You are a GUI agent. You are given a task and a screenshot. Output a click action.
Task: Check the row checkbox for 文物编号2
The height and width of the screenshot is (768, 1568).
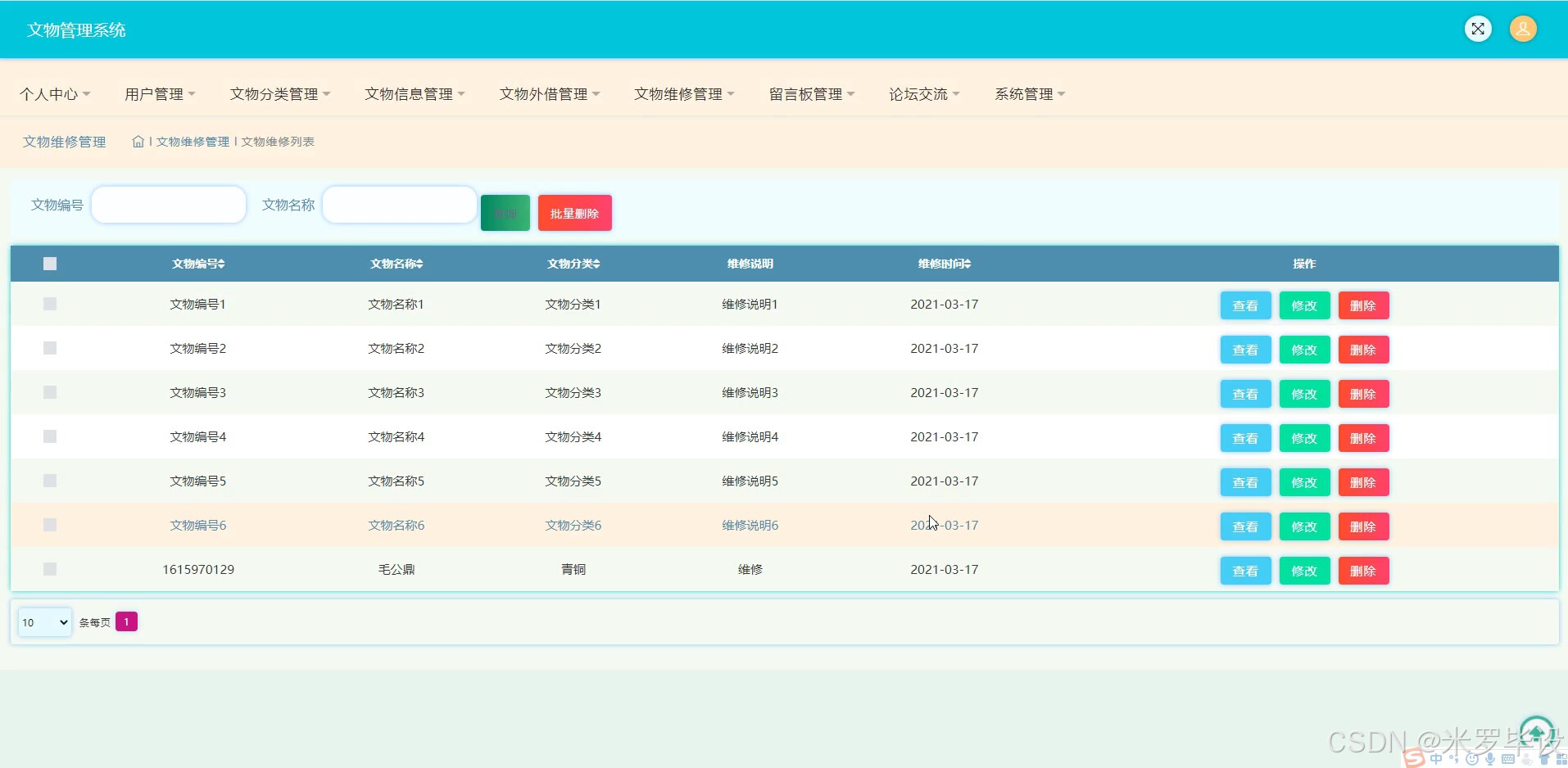coord(50,348)
